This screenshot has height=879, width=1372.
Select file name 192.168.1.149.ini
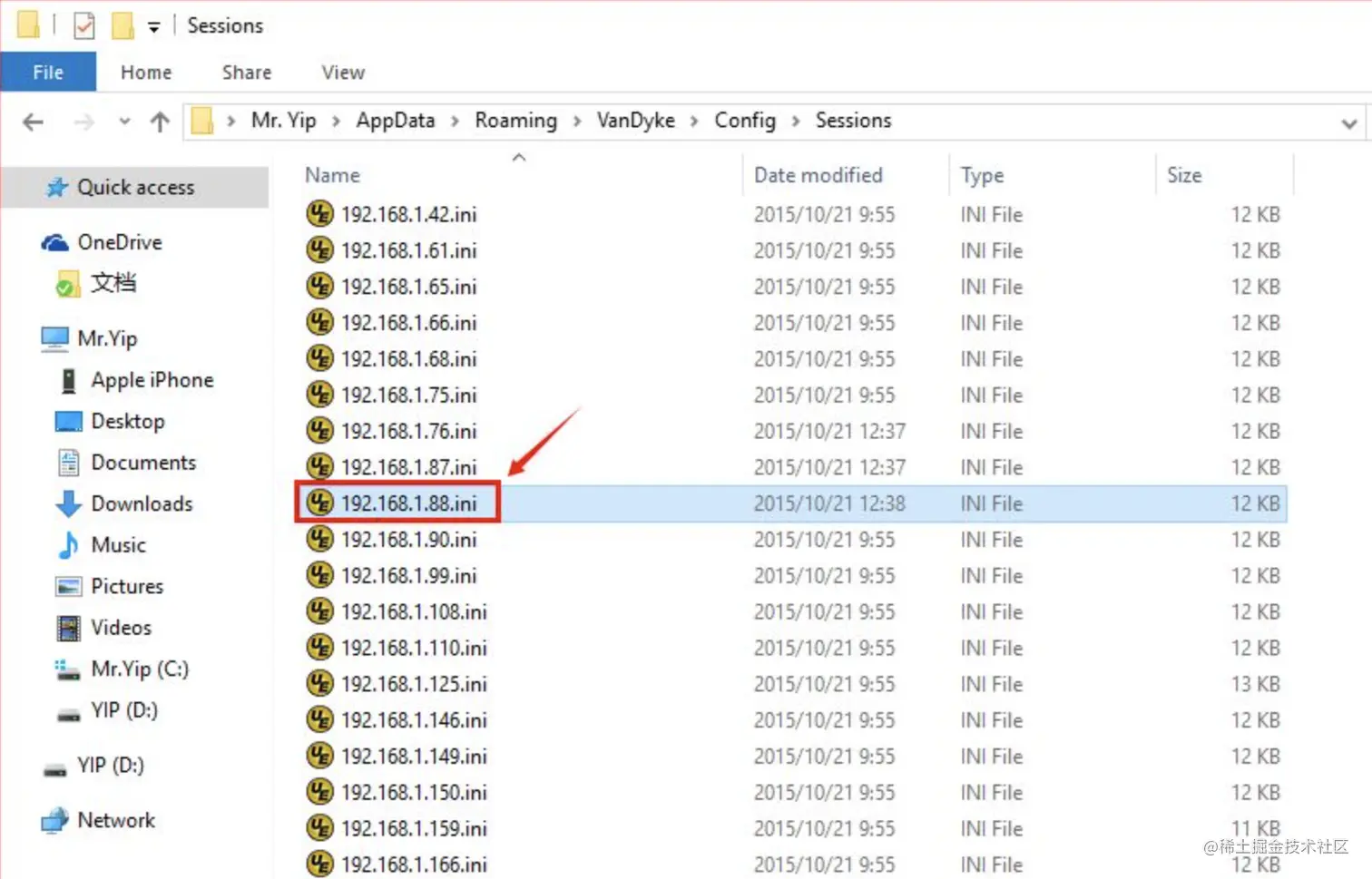coord(414,757)
